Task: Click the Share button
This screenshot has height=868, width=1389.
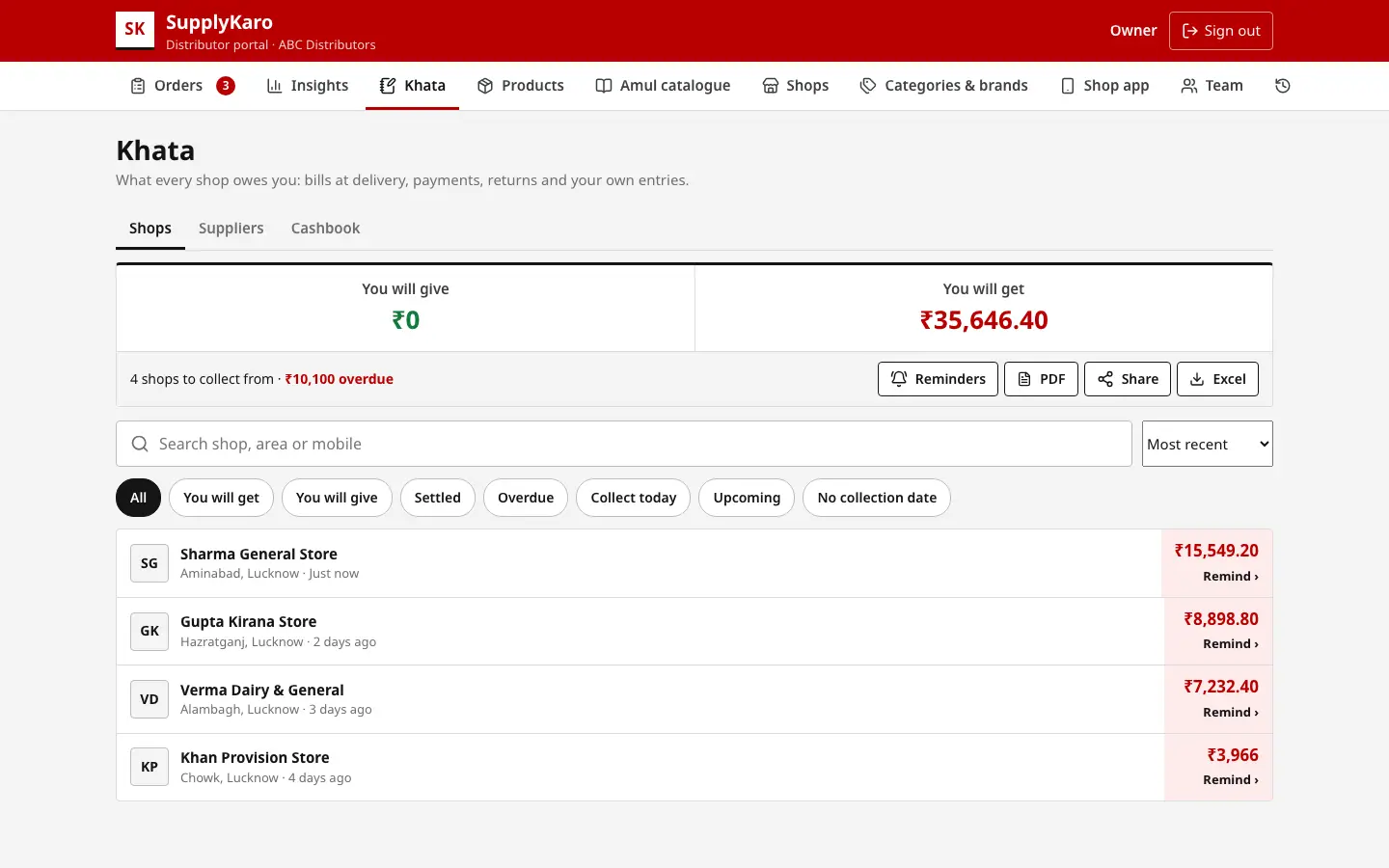Action: click(x=1128, y=379)
